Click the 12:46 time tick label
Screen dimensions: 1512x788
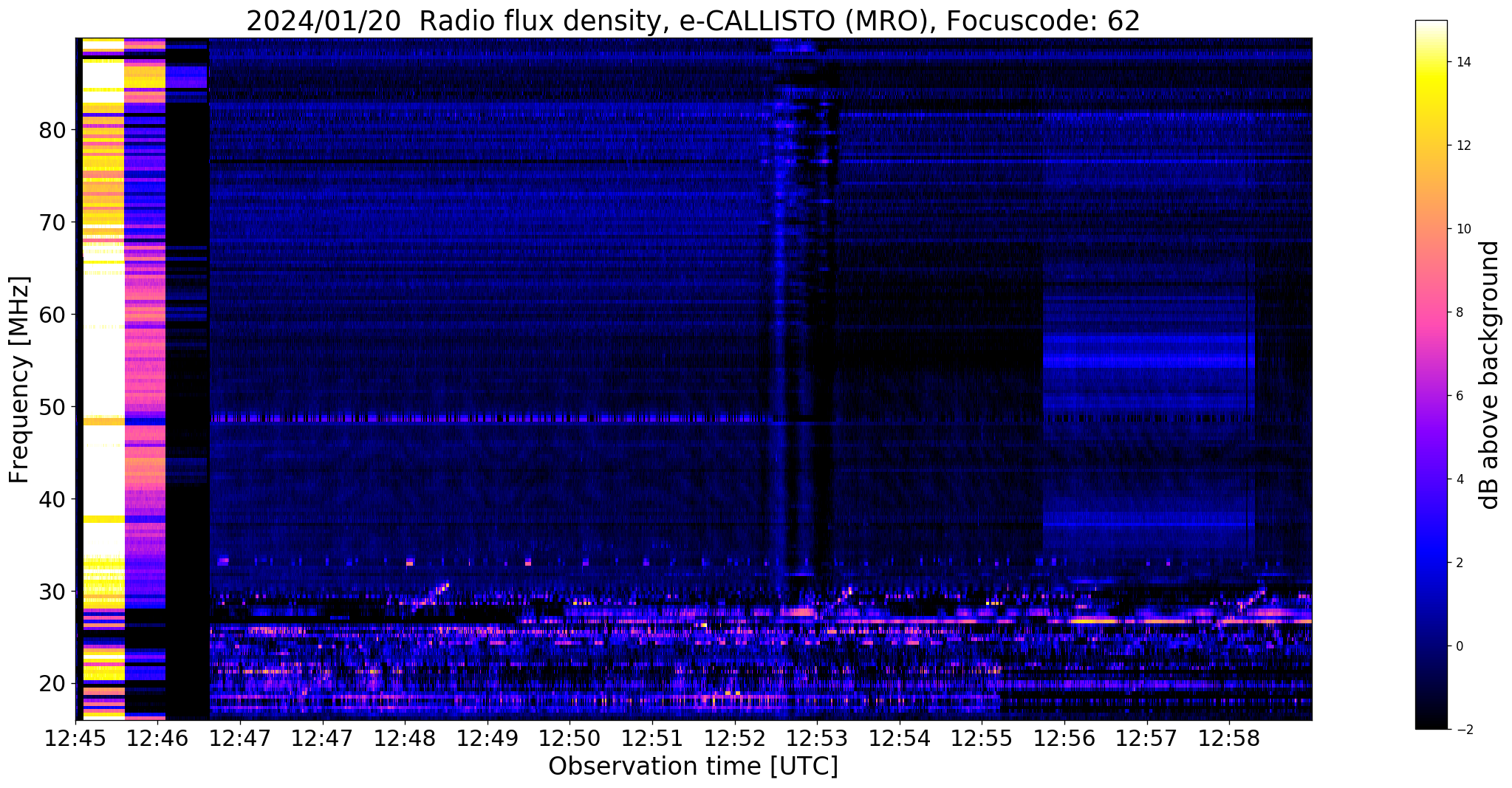[x=157, y=739]
